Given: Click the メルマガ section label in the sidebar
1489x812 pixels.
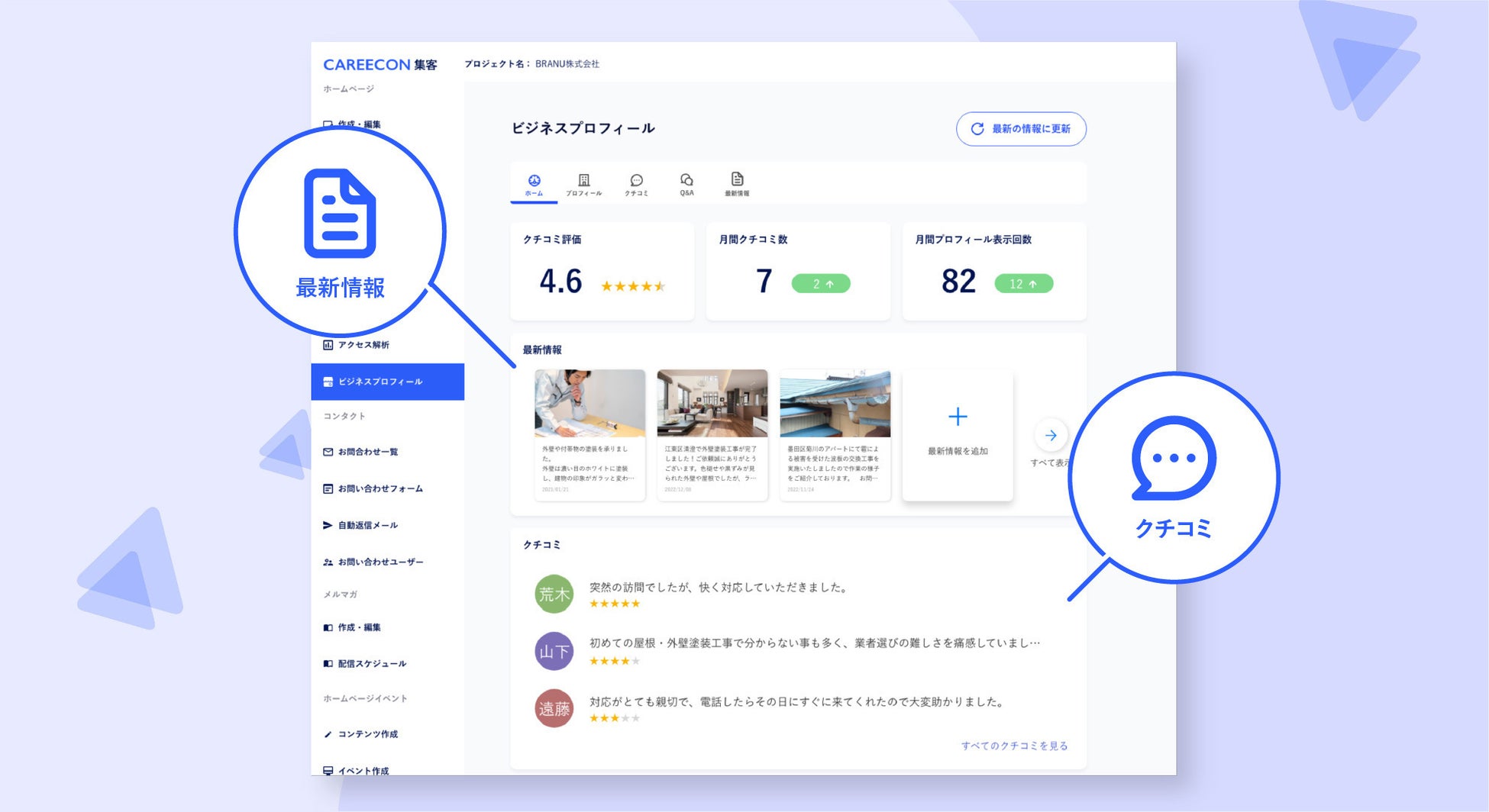Looking at the screenshot, I should pyautogui.click(x=341, y=594).
